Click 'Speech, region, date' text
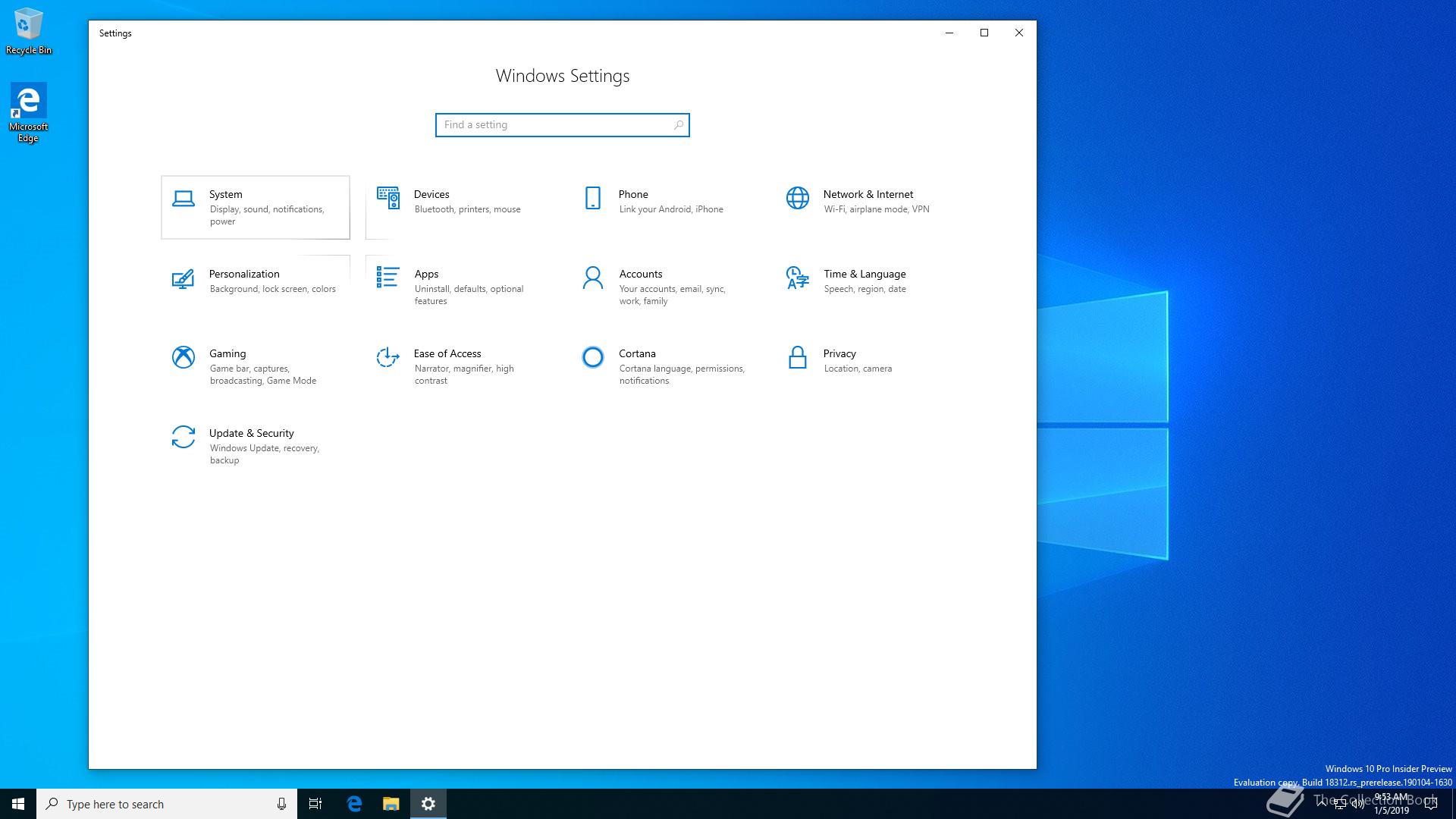 coord(865,290)
